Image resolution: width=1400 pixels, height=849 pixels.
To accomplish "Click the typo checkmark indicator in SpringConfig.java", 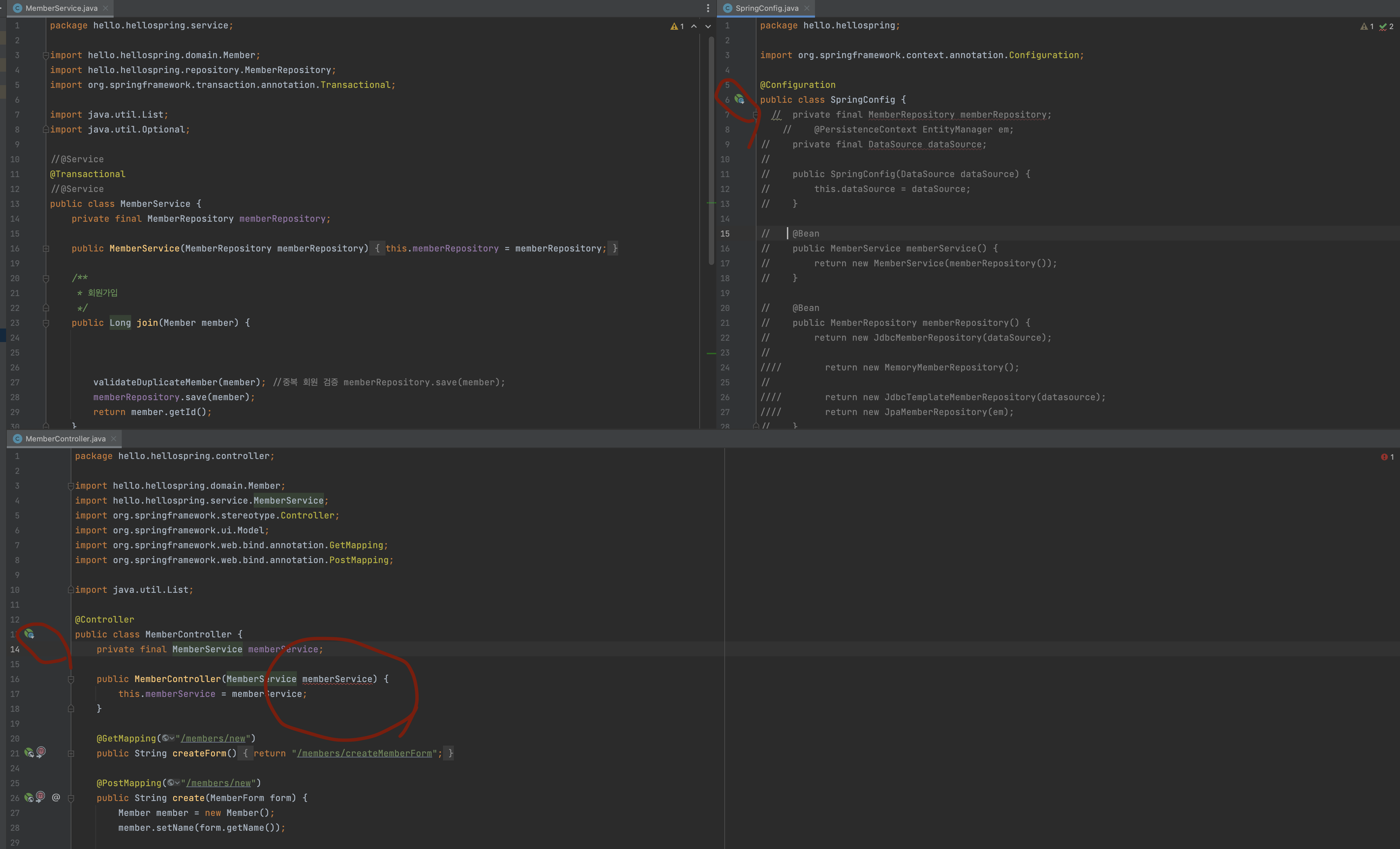I will point(1386,26).
